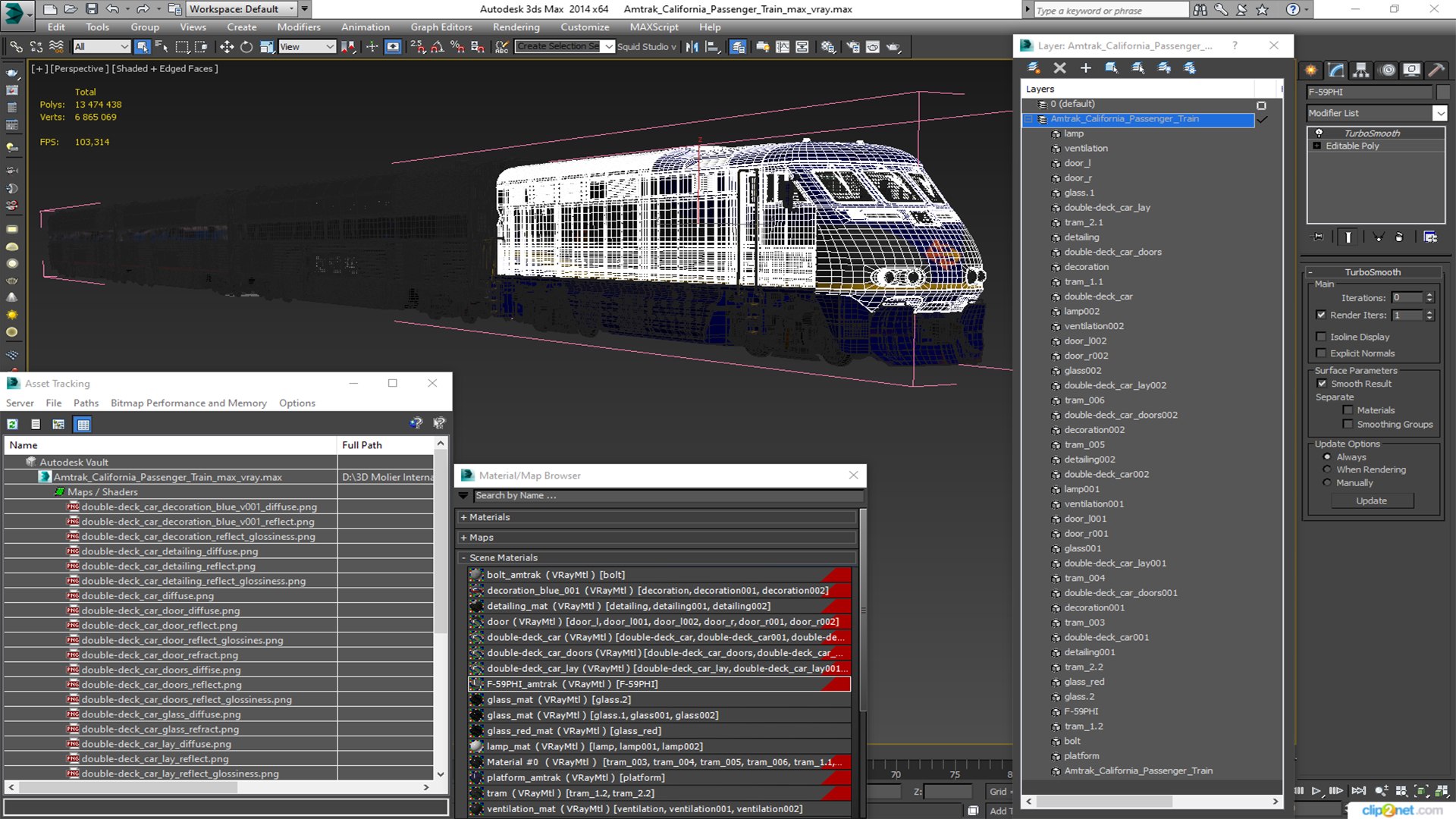Viewport: 1456px width, 819px height.
Task: Open the Material Editor from toolbar
Action: pyautogui.click(x=828, y=47)
